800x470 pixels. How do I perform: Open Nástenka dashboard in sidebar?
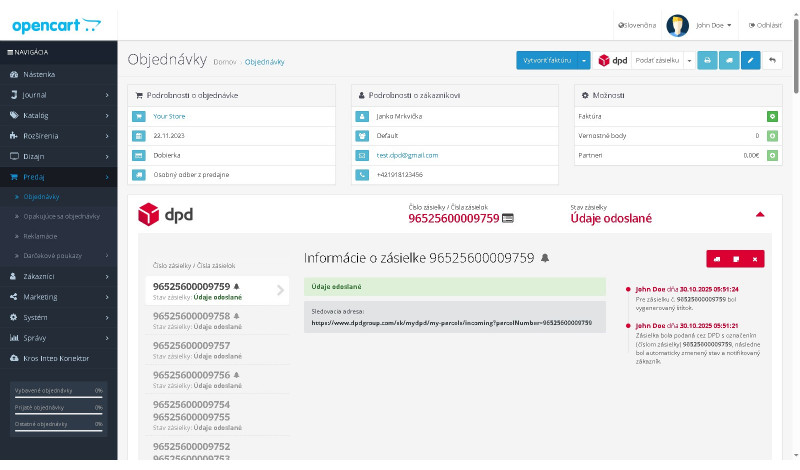point(59,75)
